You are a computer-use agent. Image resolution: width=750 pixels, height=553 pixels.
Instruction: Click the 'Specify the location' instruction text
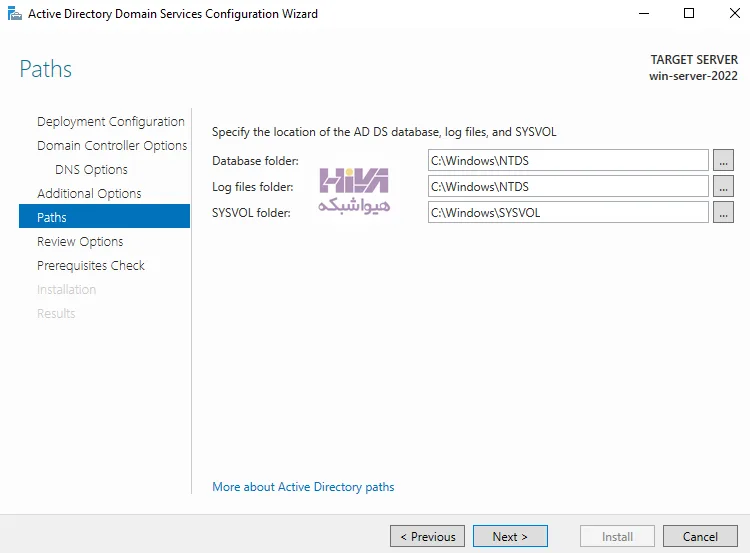pos(384,132)
